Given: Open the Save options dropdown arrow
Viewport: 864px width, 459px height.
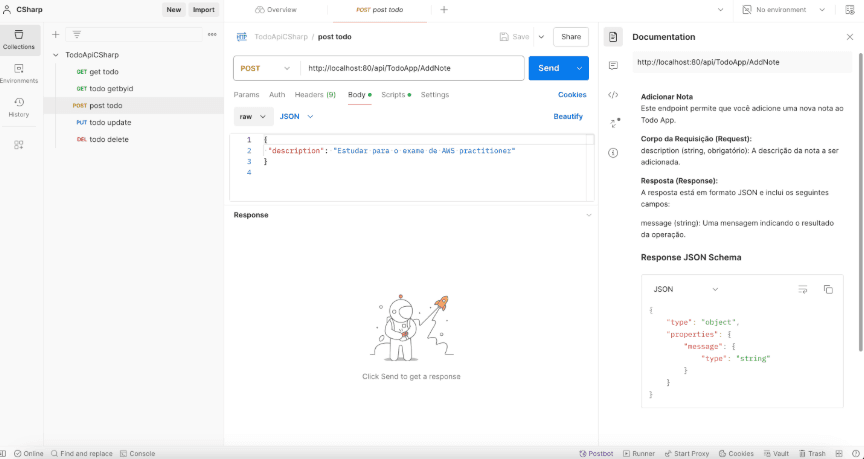Looking at the screenshot, I should (541, 37).
